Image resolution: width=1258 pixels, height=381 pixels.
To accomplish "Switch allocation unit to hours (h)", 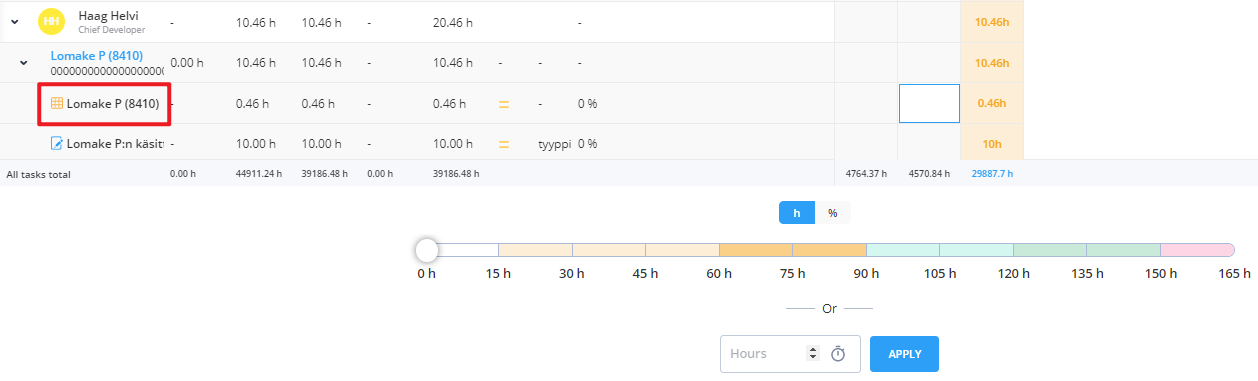I will (797, 213).
